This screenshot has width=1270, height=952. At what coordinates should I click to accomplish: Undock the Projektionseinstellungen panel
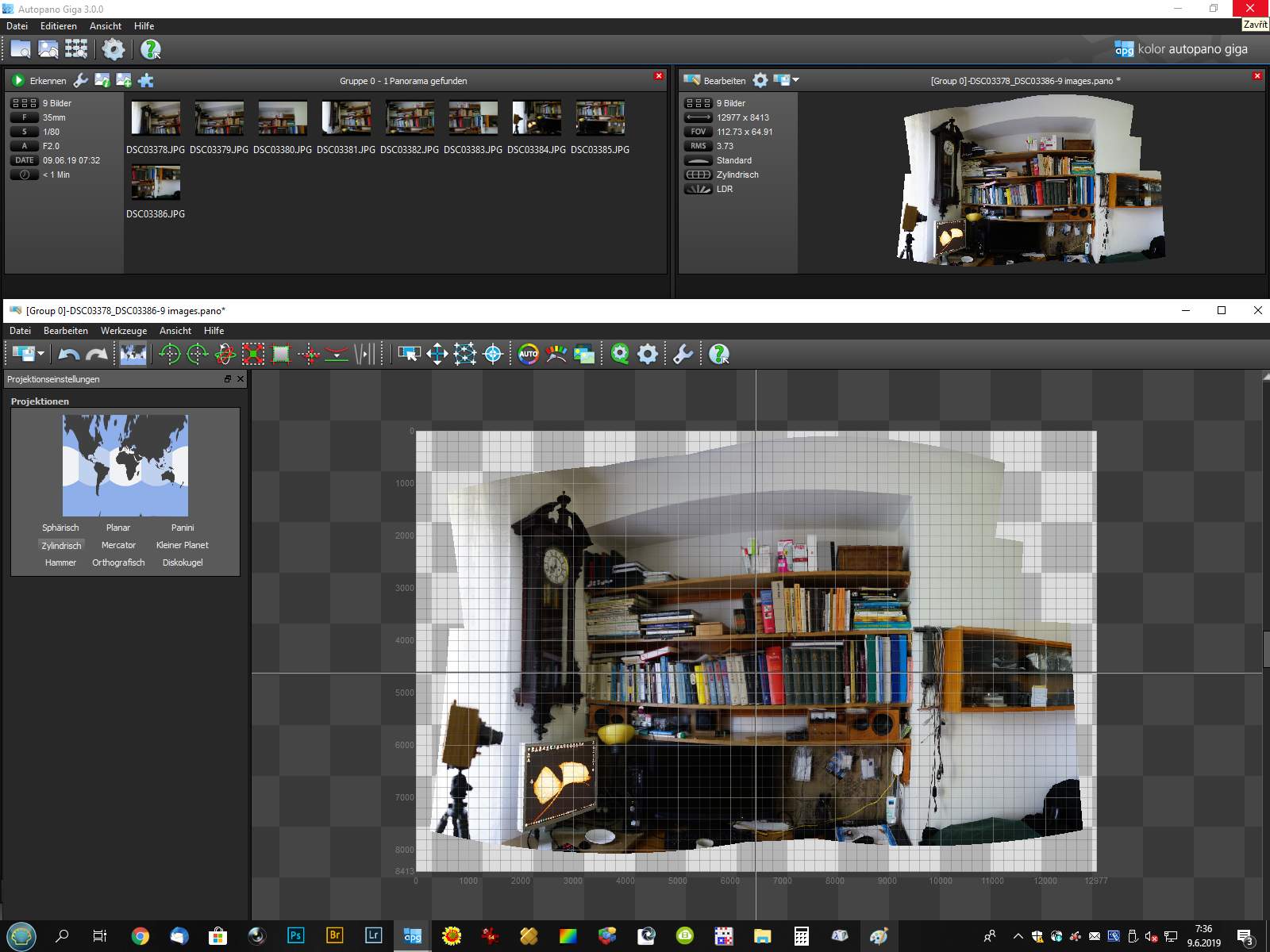[228, 379]
